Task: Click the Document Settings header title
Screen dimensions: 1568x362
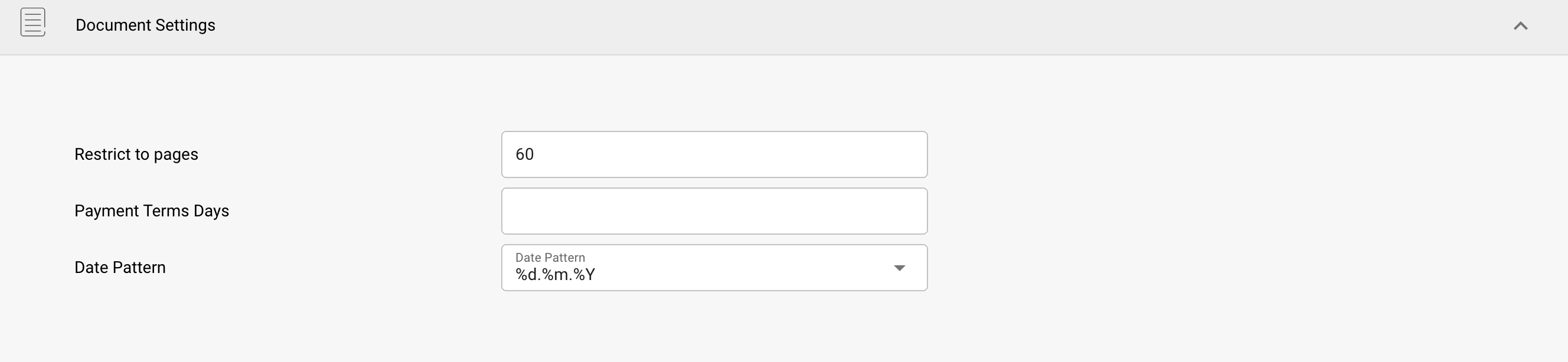Action: pyautogui.click(x=145, y=25)
